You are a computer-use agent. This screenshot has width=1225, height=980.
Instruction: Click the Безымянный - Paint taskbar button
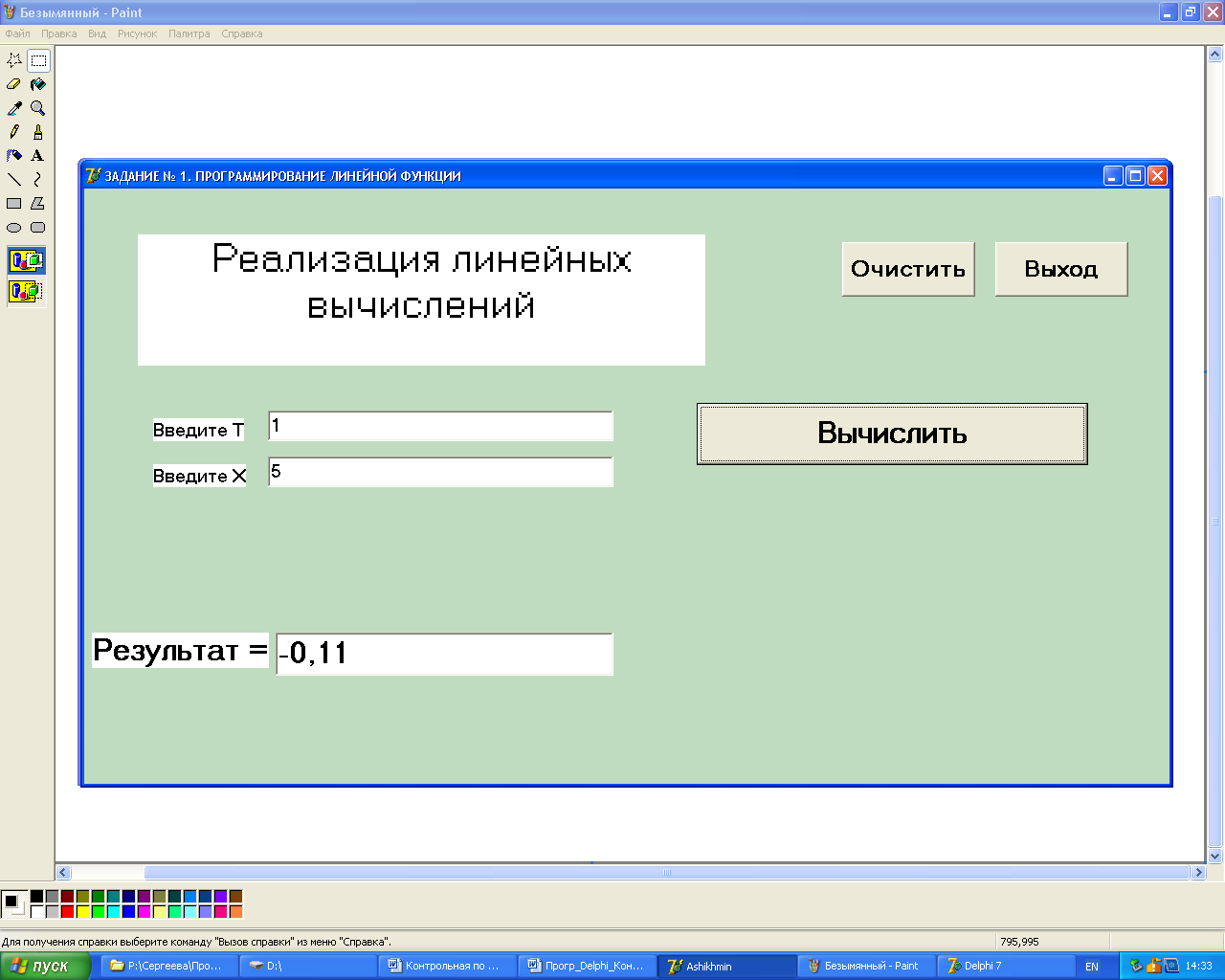867,966
